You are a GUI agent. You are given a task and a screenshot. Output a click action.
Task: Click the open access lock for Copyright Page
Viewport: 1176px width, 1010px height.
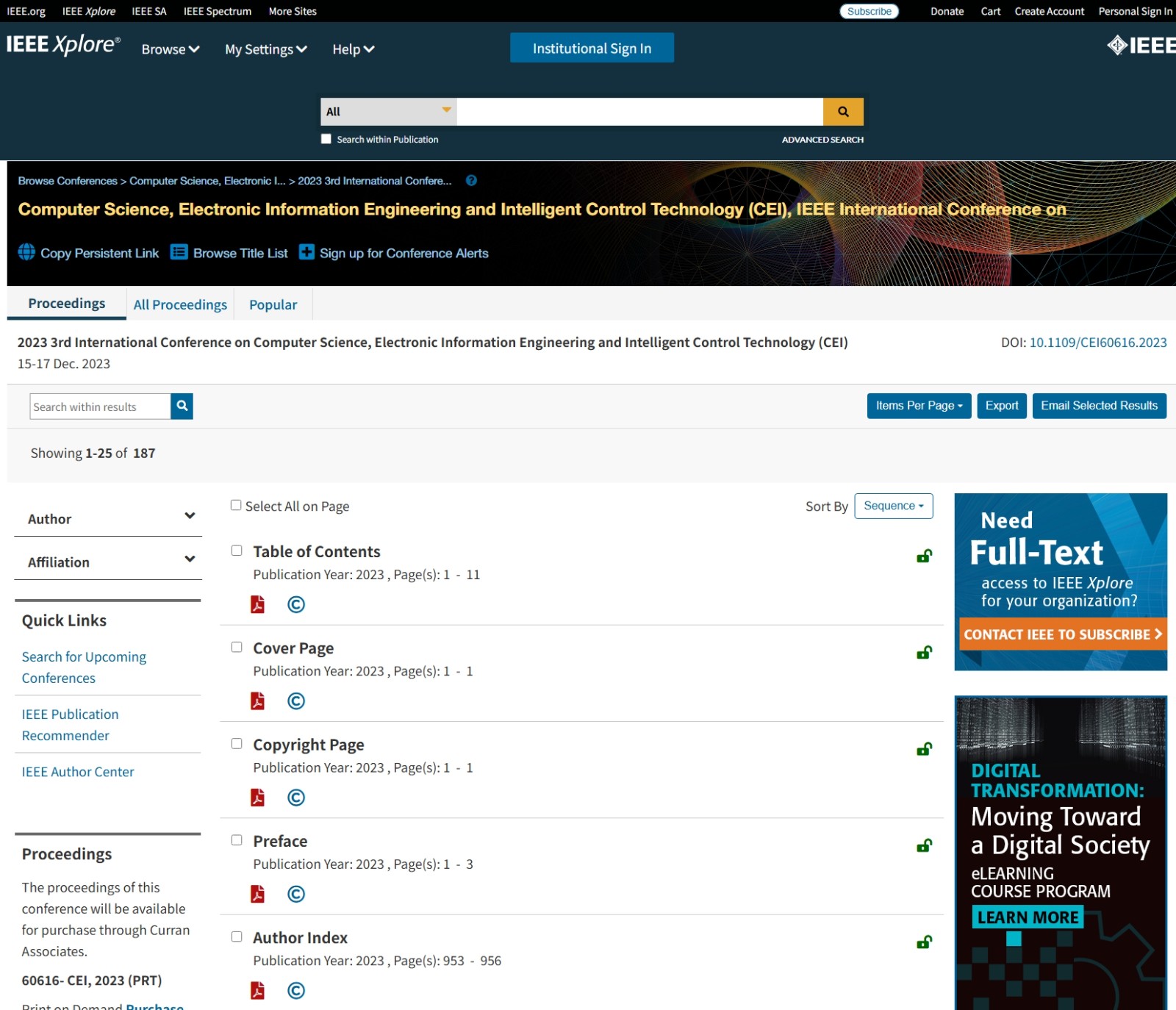click(x=924, y=749)
